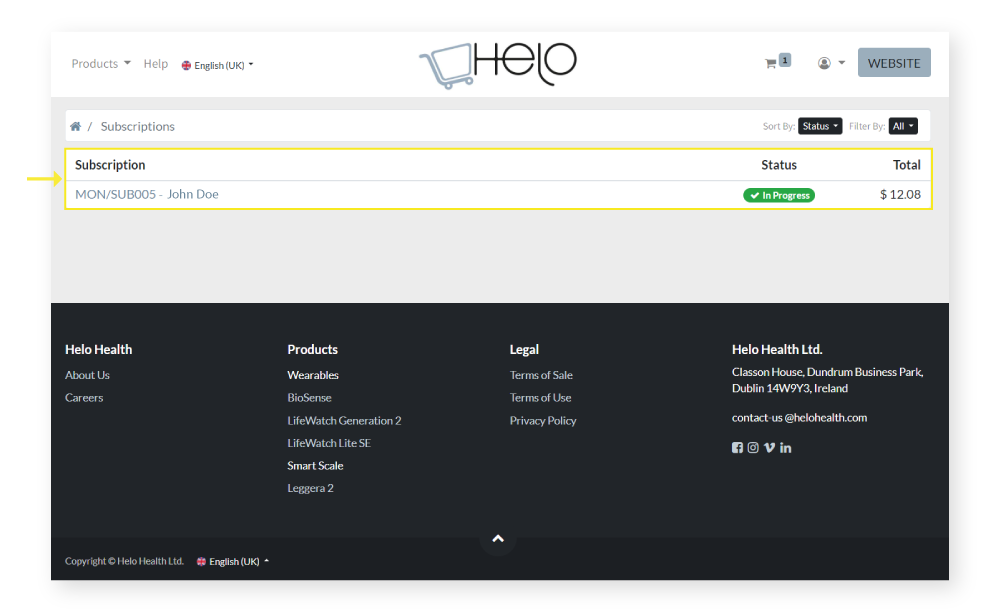
Task: Open the footer English (UK) language selector
Action: tap(233, 561)
